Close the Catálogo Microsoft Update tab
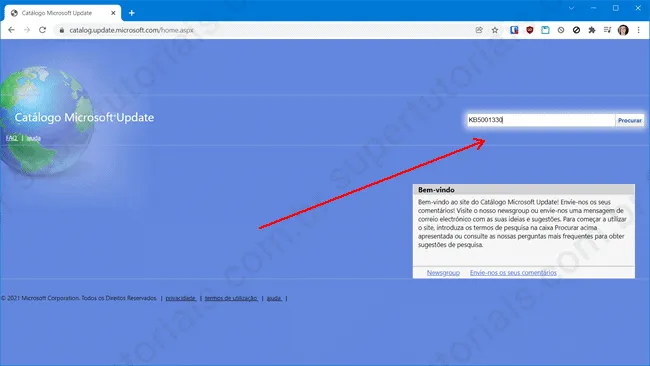Viewport: 650px width, 366px height. (113, 13)
